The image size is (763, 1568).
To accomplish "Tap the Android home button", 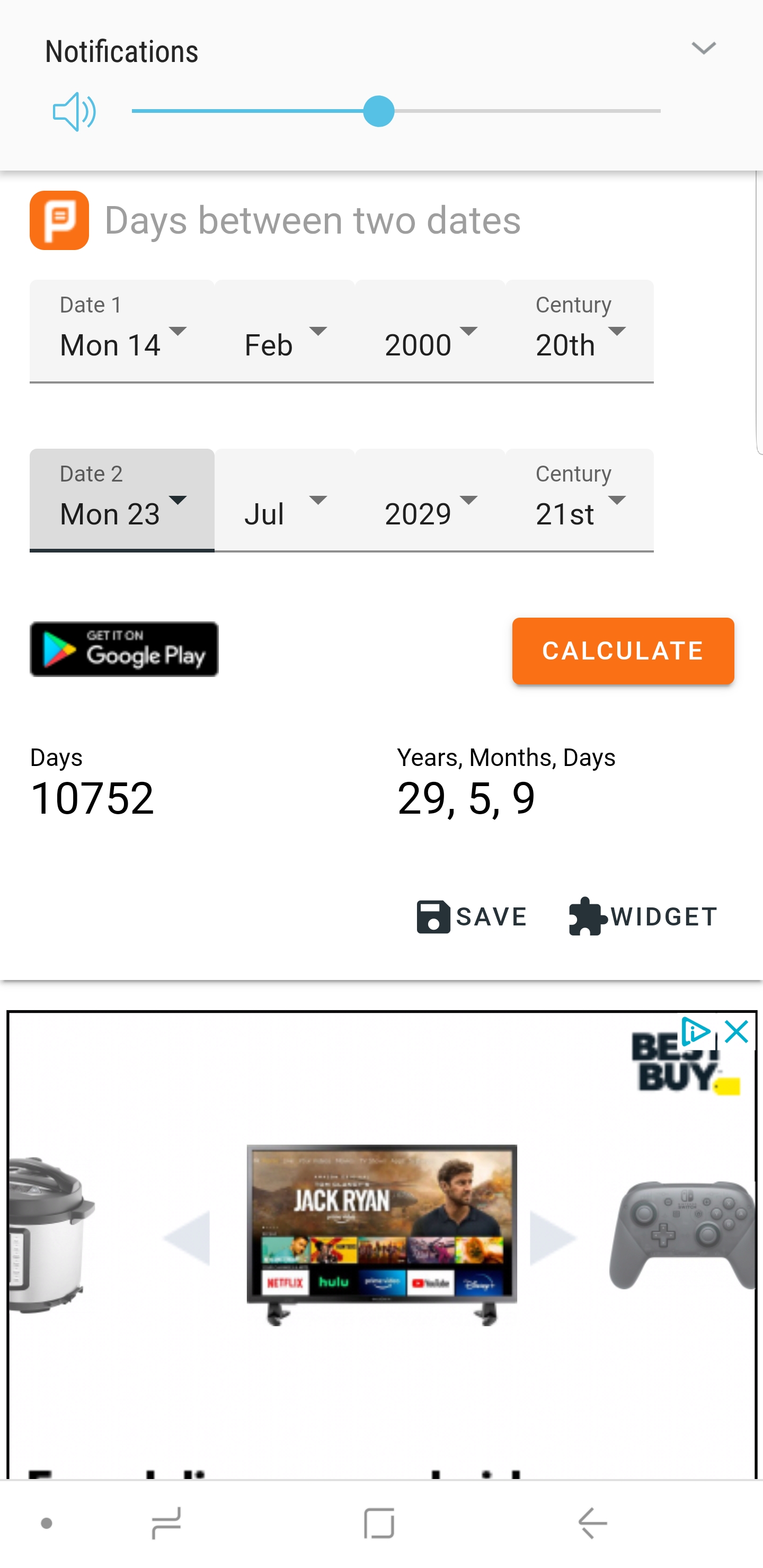I will (379, 1523).
